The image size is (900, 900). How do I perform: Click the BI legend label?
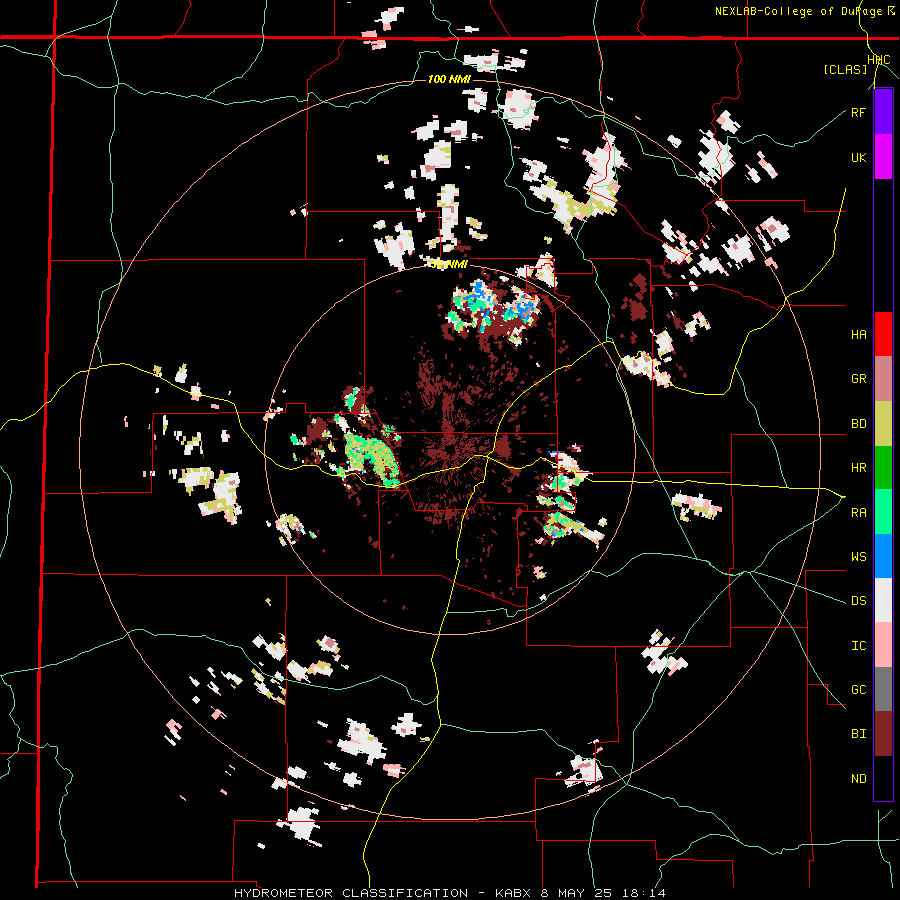point(858,734)
